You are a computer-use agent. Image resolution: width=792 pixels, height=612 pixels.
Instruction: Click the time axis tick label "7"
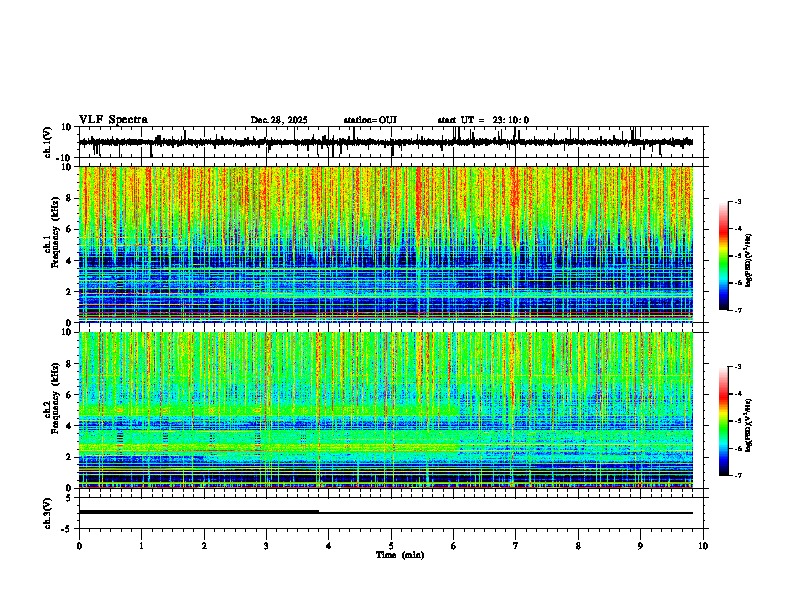pos(516,546)
